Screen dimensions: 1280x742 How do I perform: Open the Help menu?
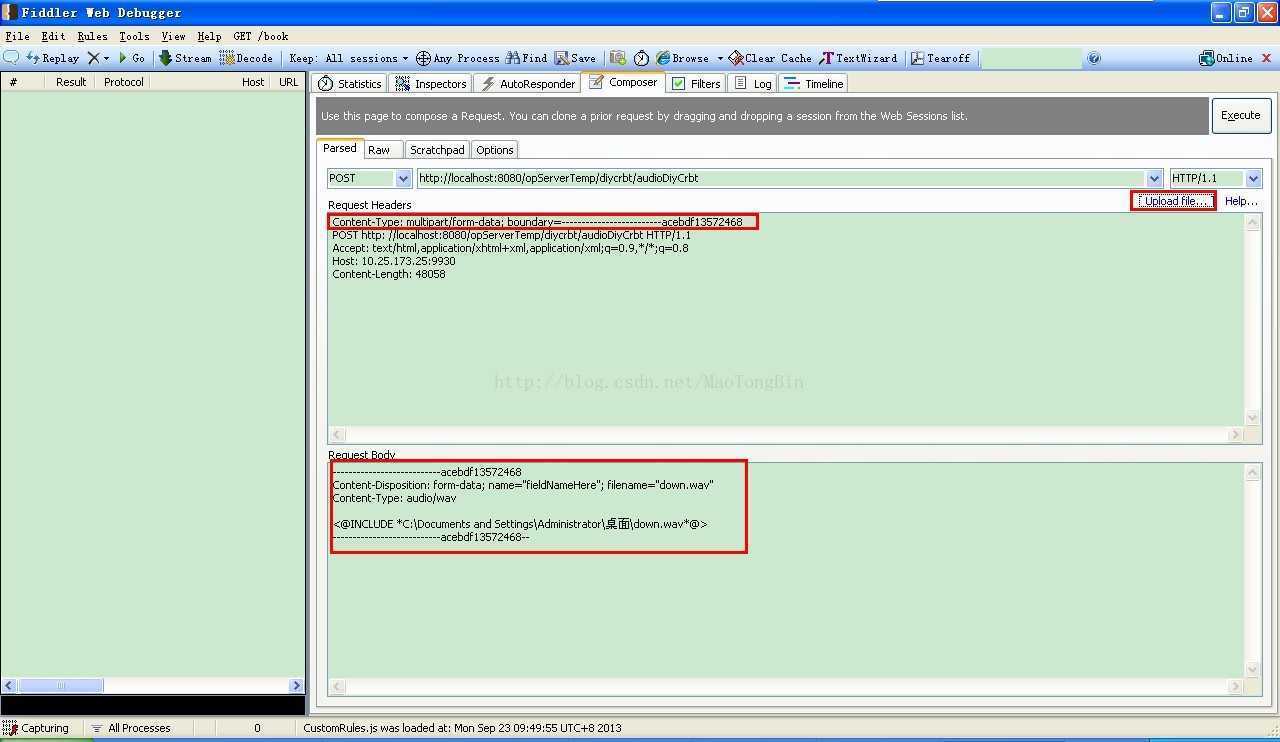[209, 36]
